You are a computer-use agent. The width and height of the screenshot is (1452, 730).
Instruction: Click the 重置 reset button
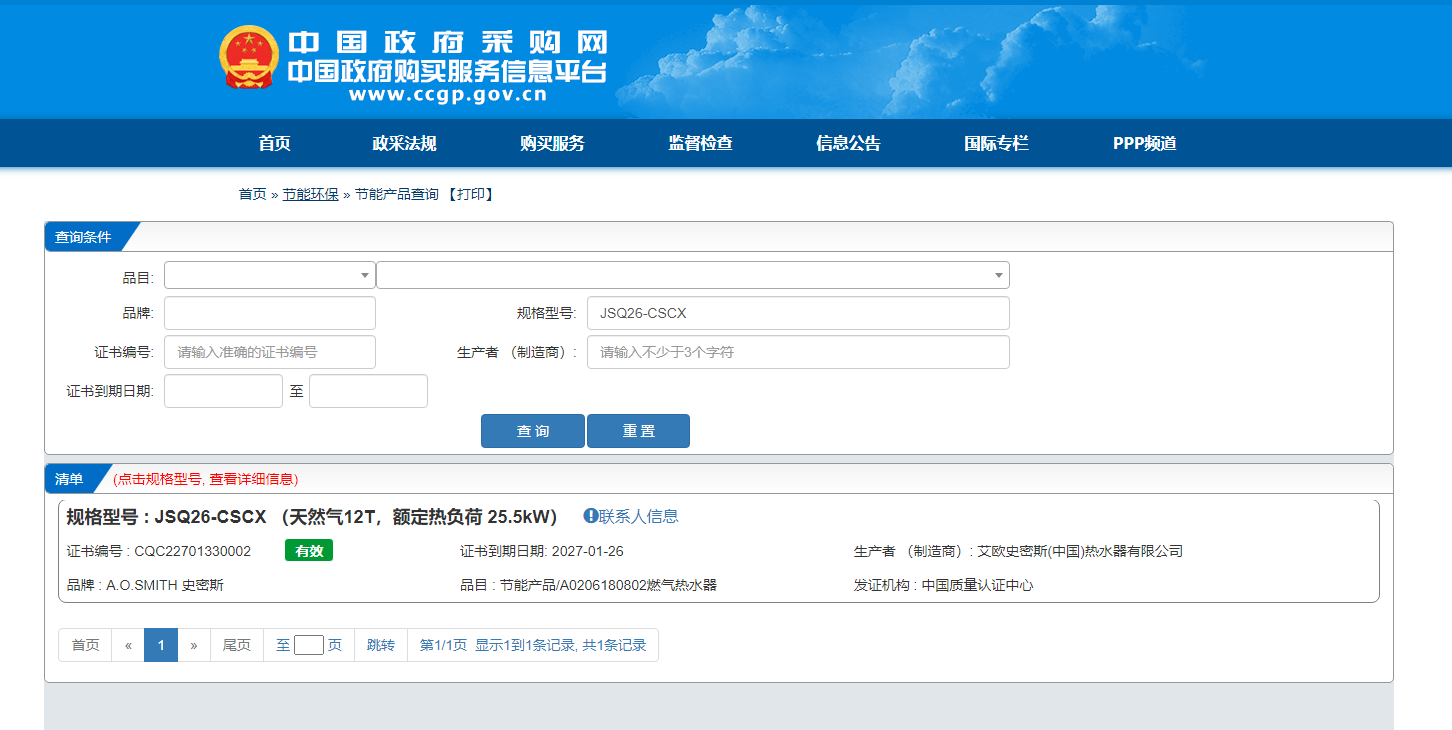(x=638, y=431)
